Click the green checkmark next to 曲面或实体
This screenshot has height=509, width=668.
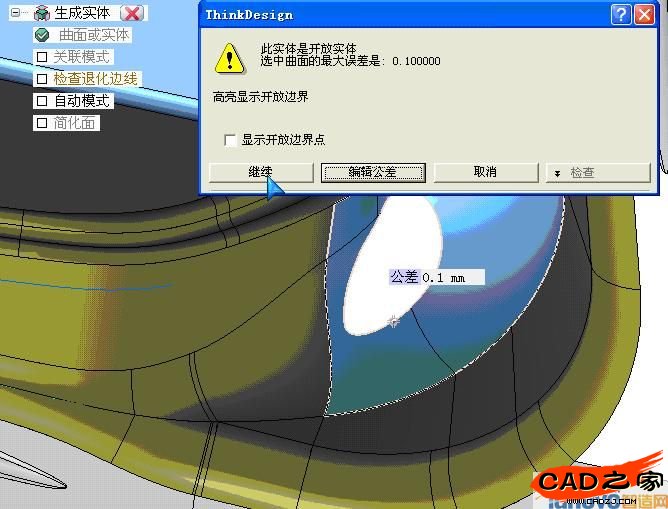coord(41,35)
